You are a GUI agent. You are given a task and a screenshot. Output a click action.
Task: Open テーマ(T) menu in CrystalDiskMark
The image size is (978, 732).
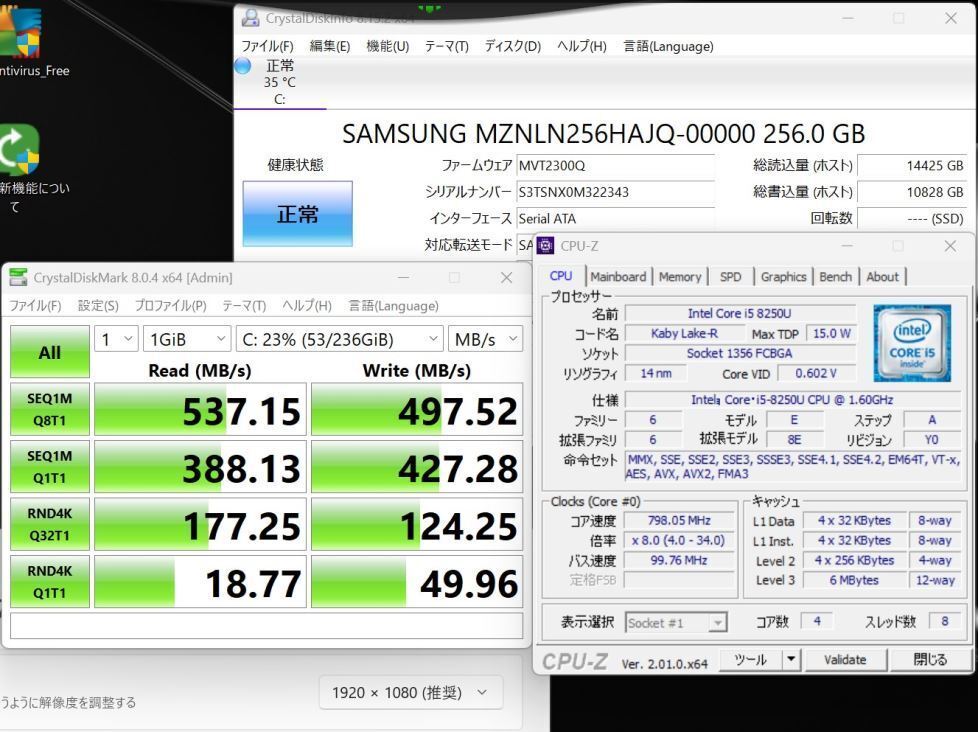(244, 306)
